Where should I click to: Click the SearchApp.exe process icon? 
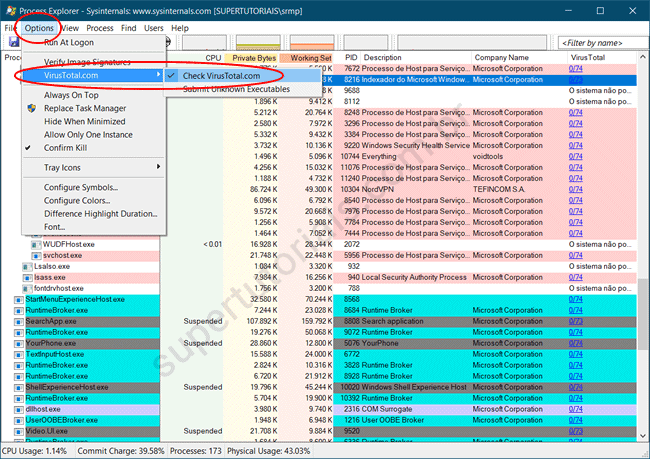click(x=18, y=321)
